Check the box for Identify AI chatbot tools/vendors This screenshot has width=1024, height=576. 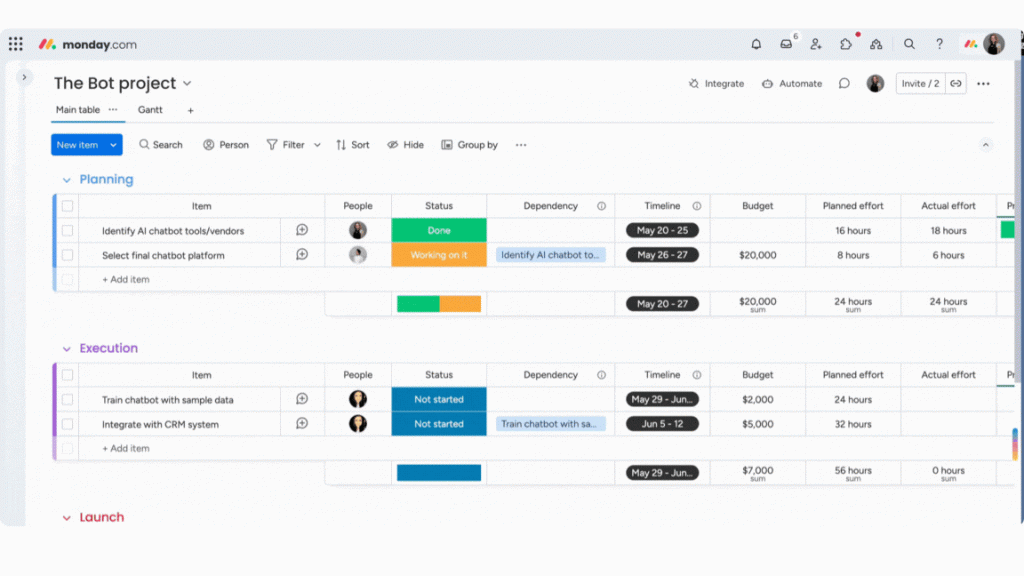pos(67,231)
